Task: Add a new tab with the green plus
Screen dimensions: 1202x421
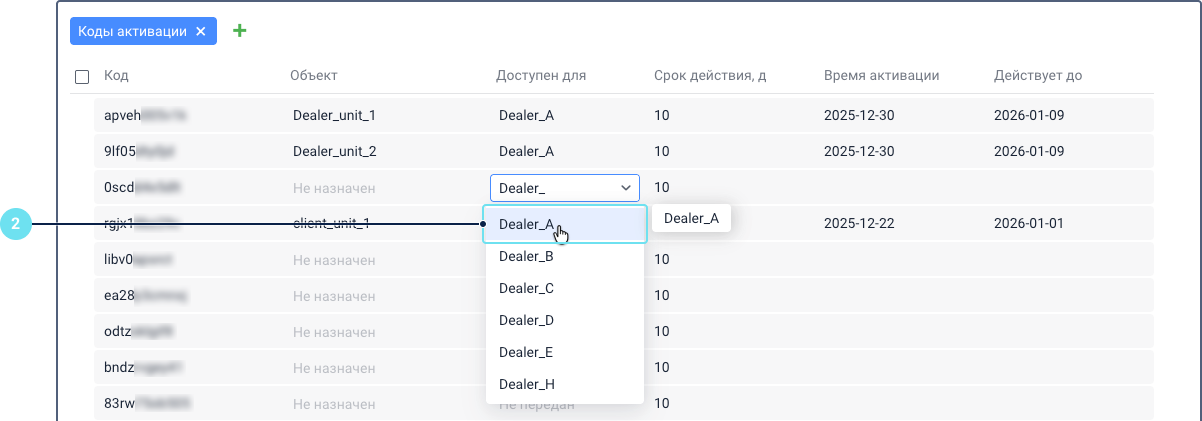Action: tap(239, 31)
